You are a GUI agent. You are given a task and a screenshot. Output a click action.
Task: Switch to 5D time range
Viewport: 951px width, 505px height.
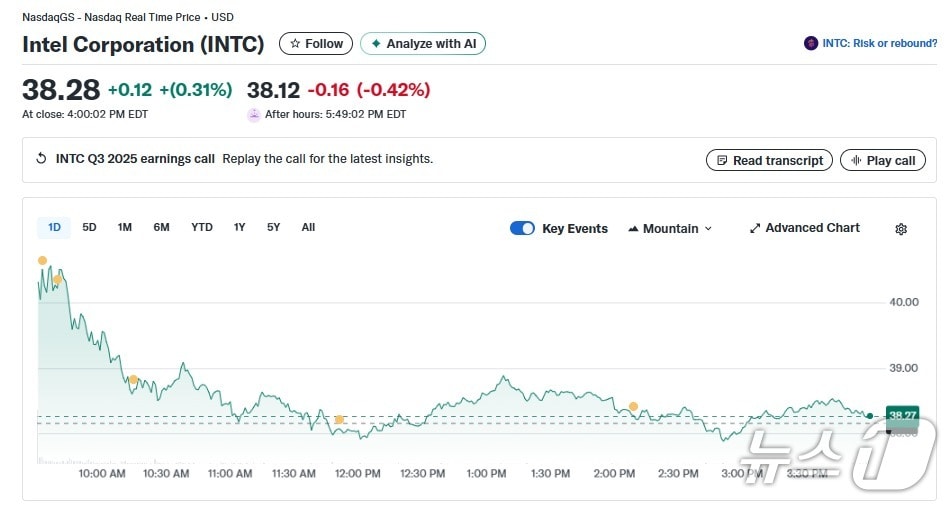pos(89,227)
